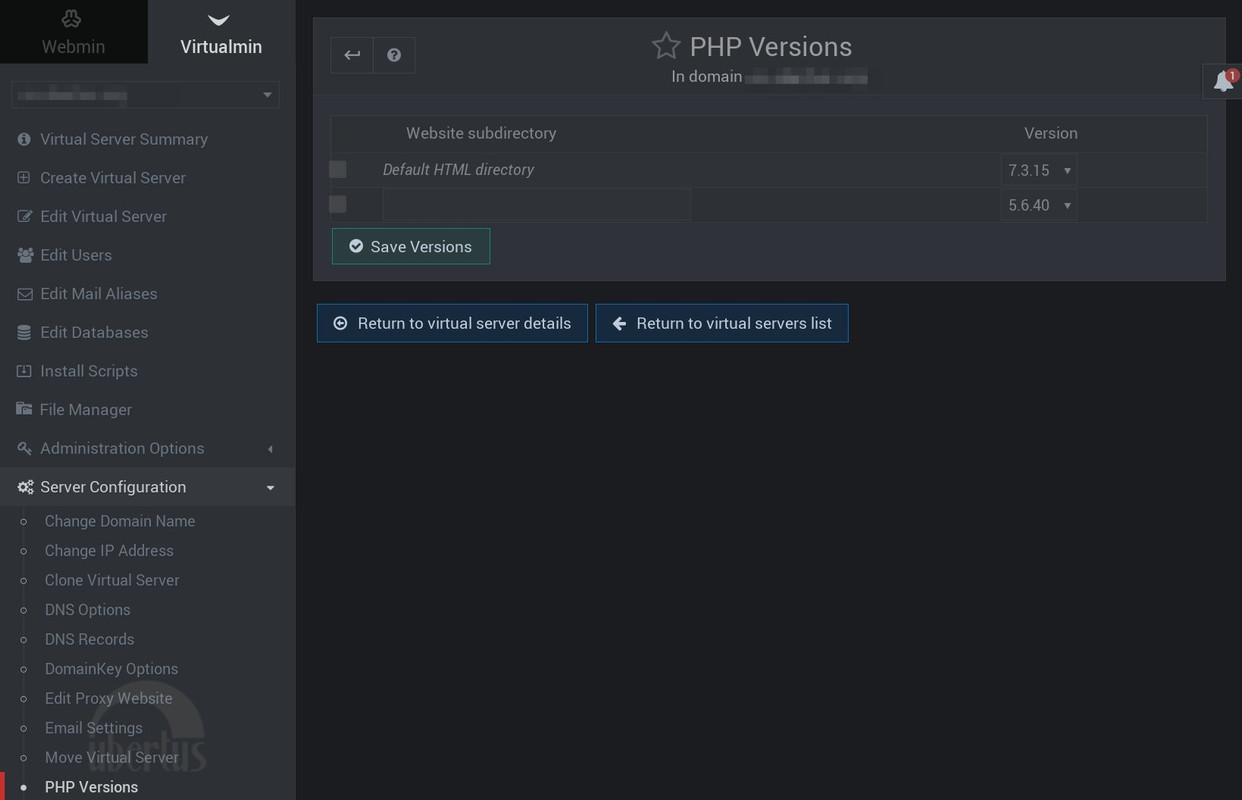Image resolution: width=1242 pixels, height=800 pixels.
Task: Open Edit Proxy Website
Action: pyautogui.click(x=108, y=698)
